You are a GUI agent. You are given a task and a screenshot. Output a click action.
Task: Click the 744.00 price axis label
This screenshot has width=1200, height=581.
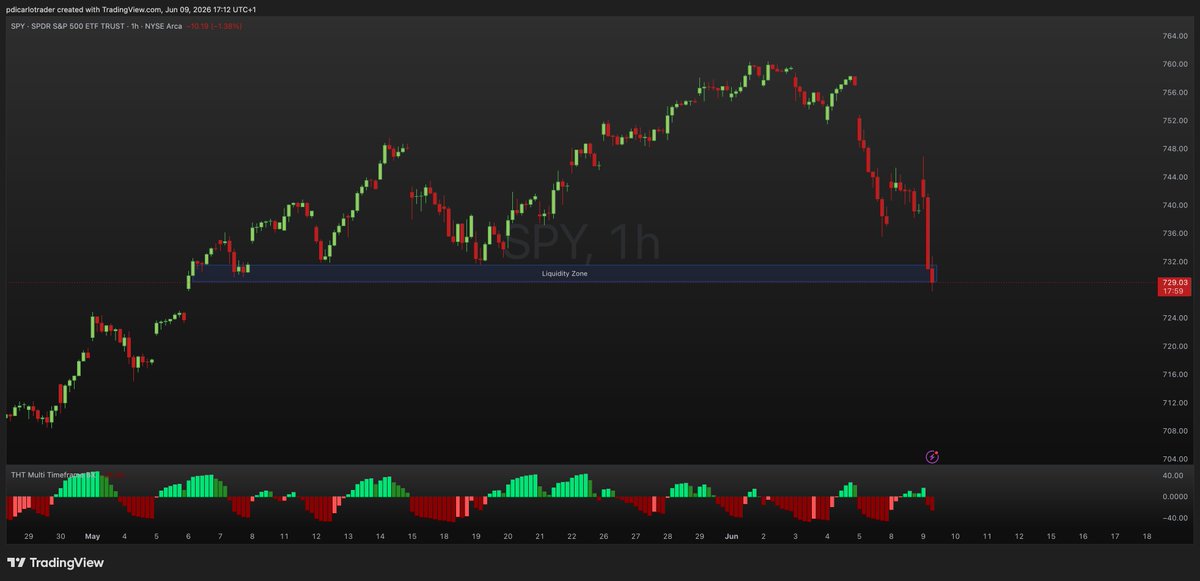pos(1174,177)
